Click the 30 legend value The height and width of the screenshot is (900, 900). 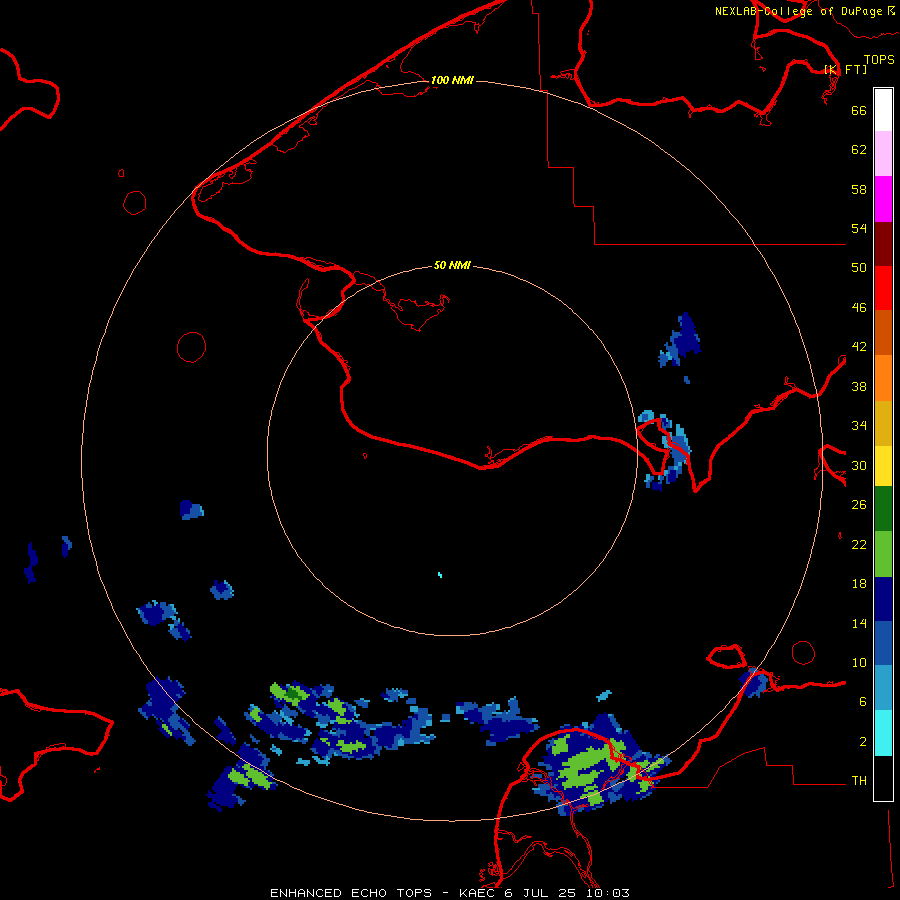point(859,465)
